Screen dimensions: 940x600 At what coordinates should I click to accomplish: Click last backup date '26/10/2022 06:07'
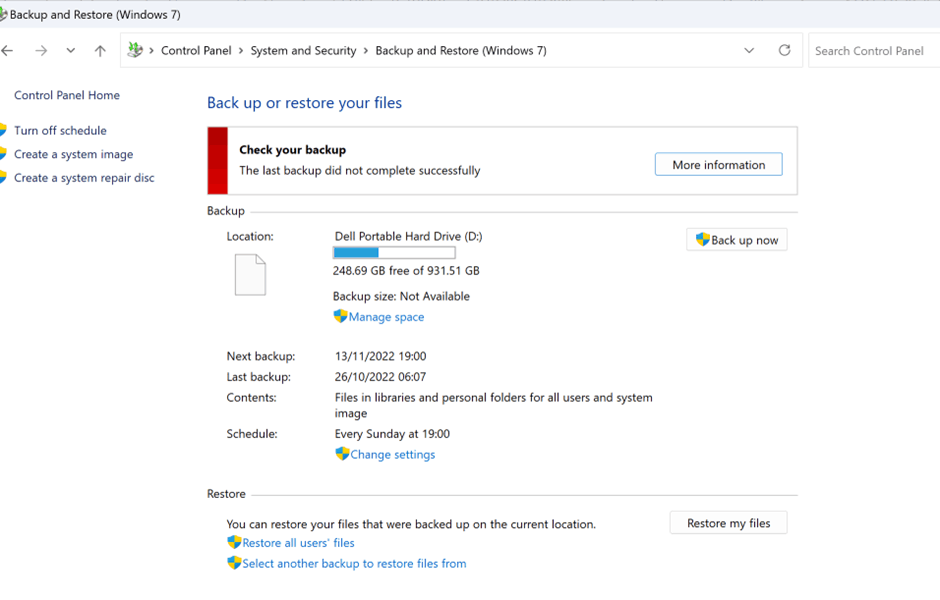pyautogui.click(x=380, y=377)
